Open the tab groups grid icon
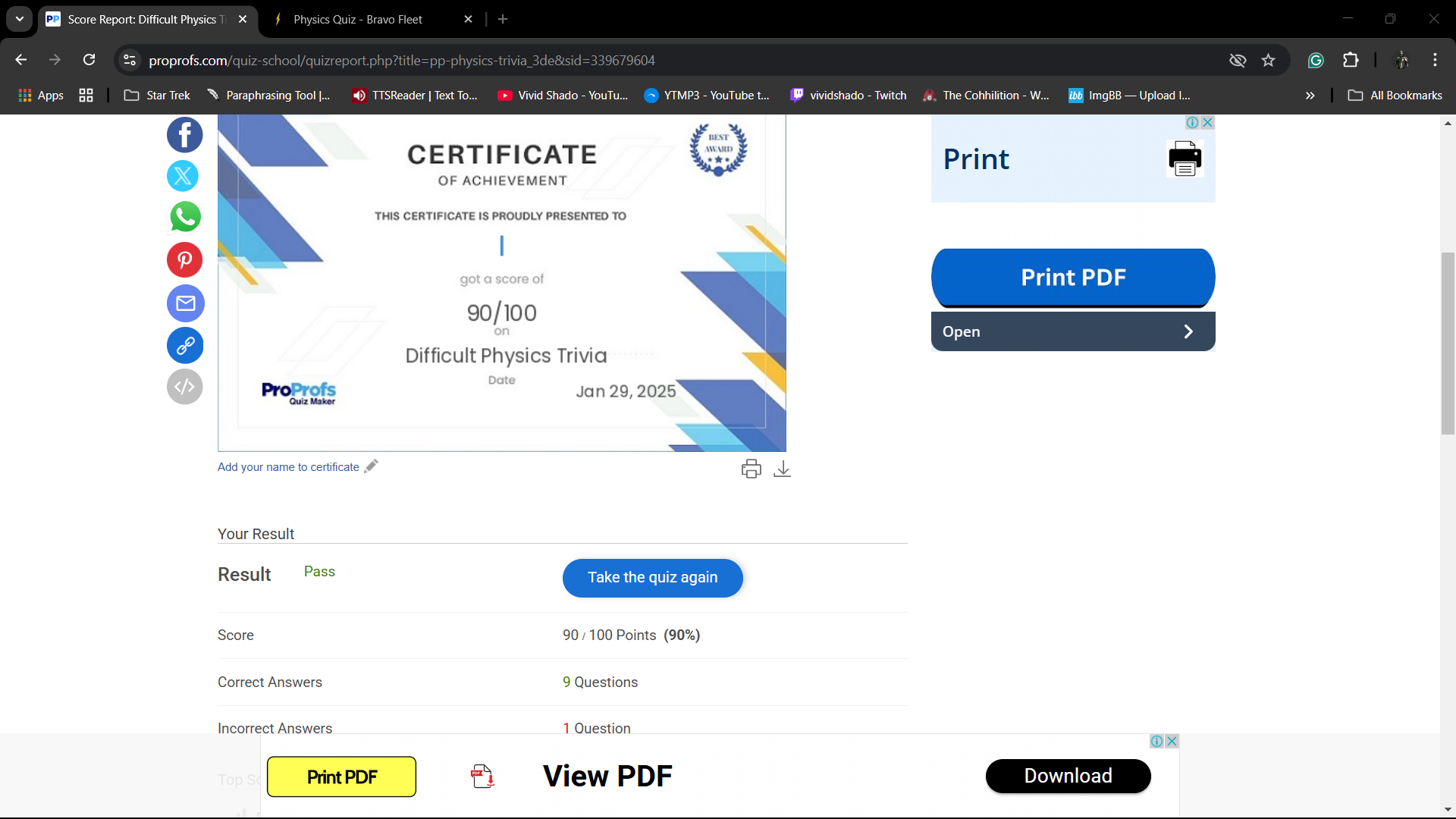1456x819 pixels. click(86, 95)
